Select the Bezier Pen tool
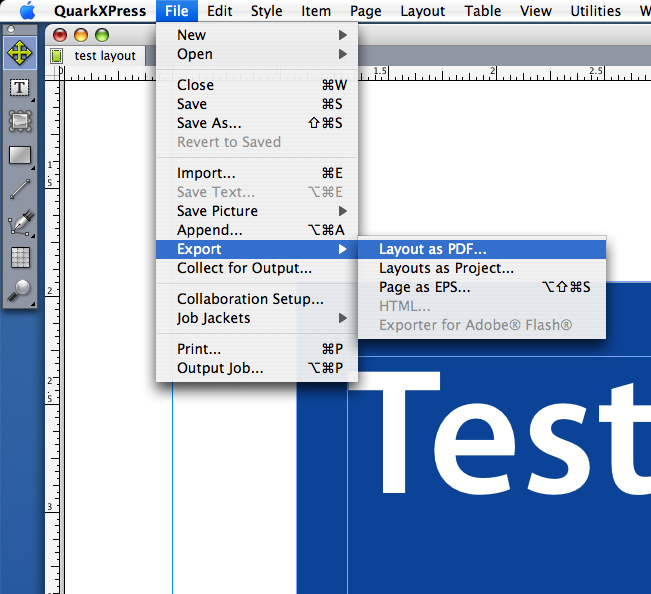 point(20,223)
